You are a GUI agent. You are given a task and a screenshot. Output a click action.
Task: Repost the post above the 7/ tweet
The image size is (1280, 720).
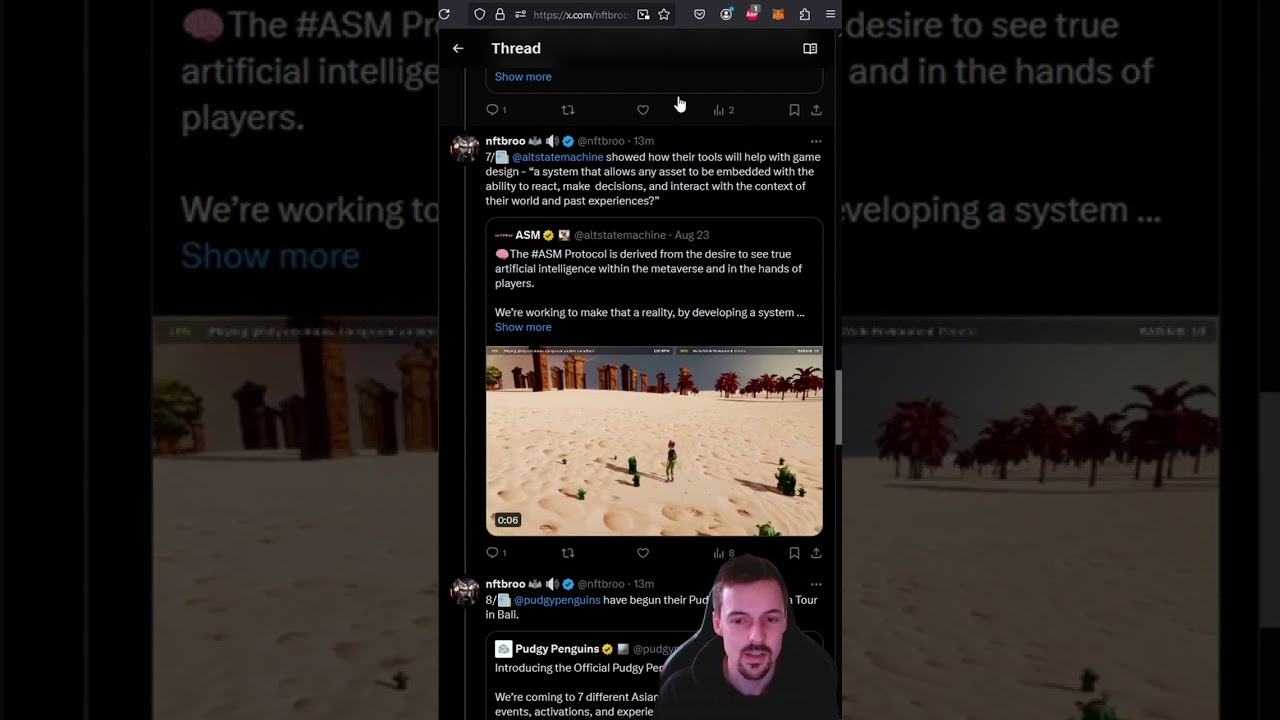[568, 110]
